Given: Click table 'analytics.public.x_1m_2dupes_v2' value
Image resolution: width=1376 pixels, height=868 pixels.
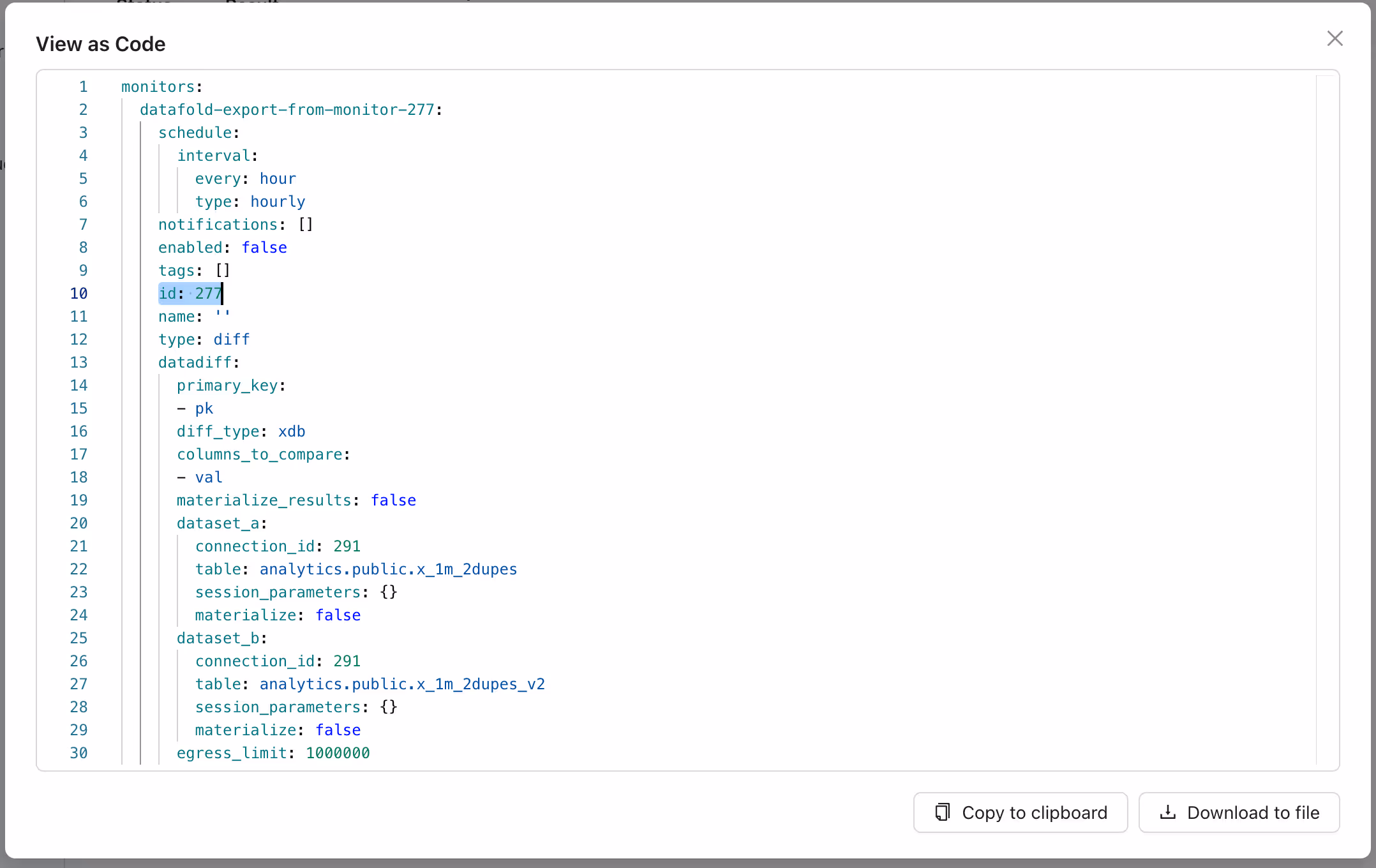Looking at the screenshot, I should point(403,684).
